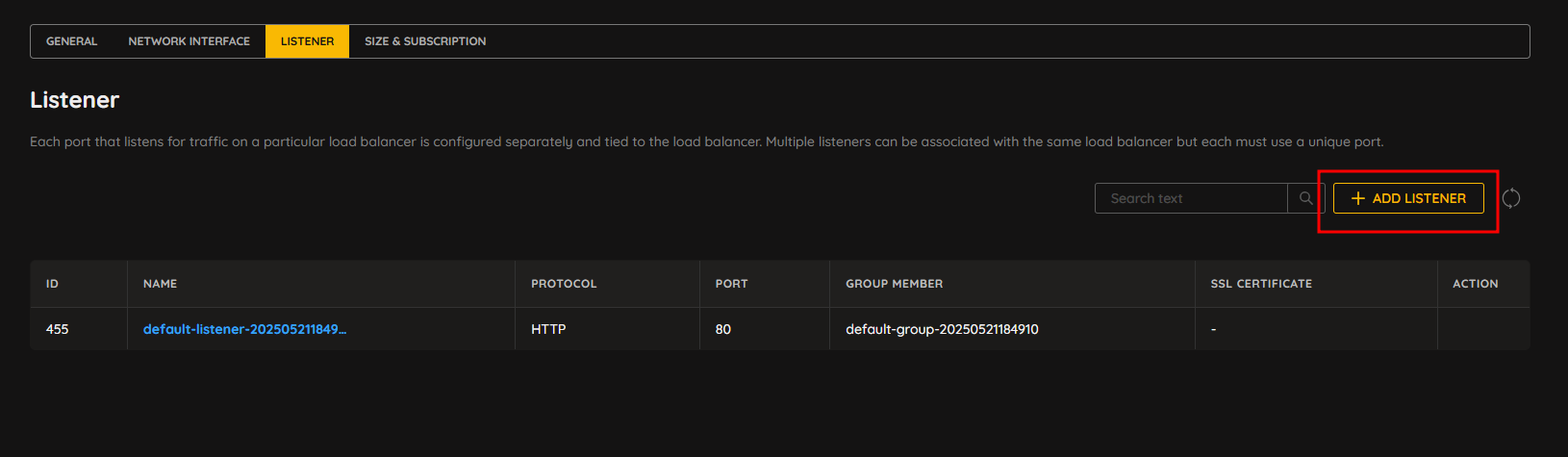Click the ACTION column header

coord(1476,284)
